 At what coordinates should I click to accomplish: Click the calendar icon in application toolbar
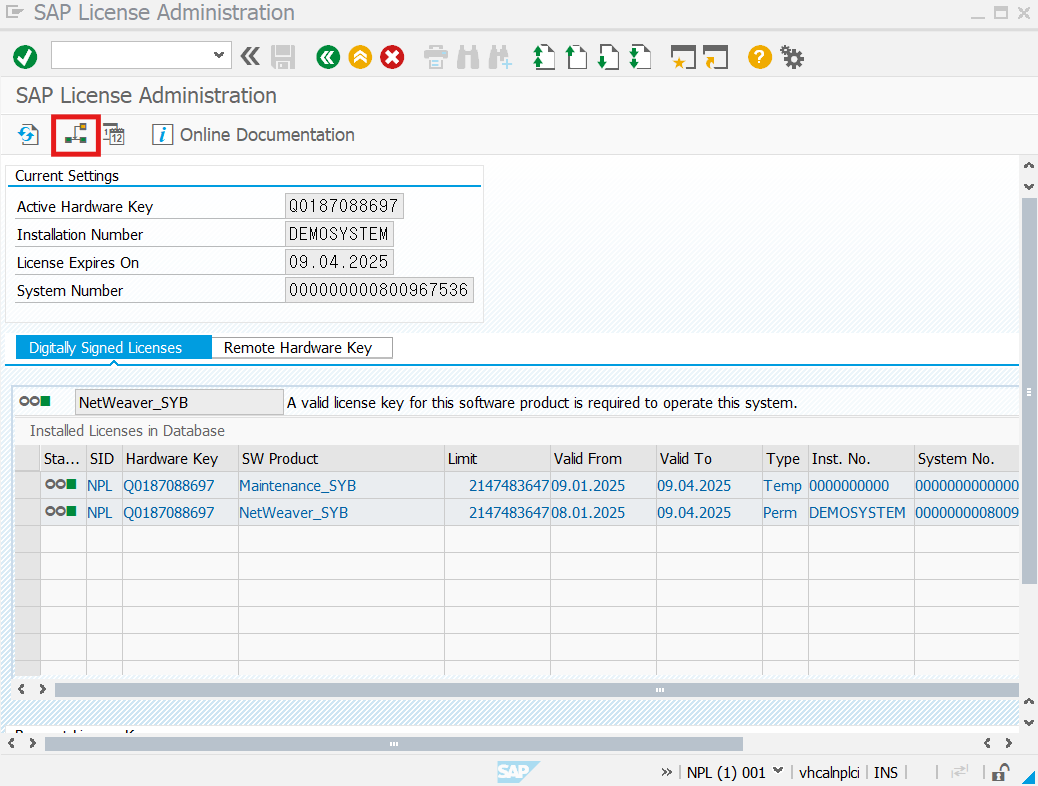[x=114, y=135]
